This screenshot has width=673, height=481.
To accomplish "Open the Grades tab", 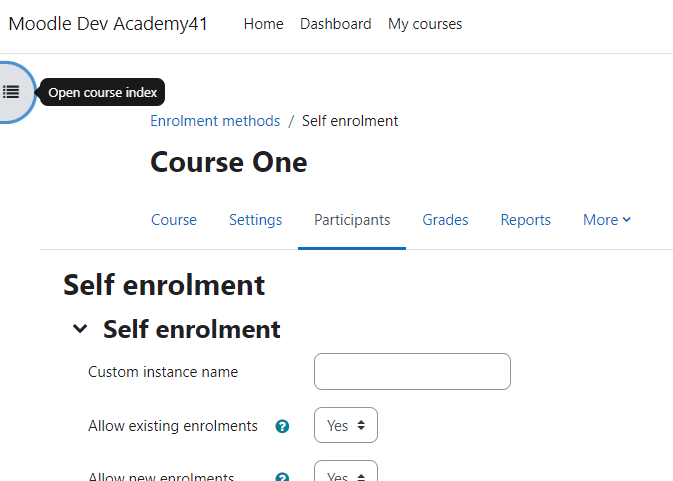I will (x=445, y=220).
